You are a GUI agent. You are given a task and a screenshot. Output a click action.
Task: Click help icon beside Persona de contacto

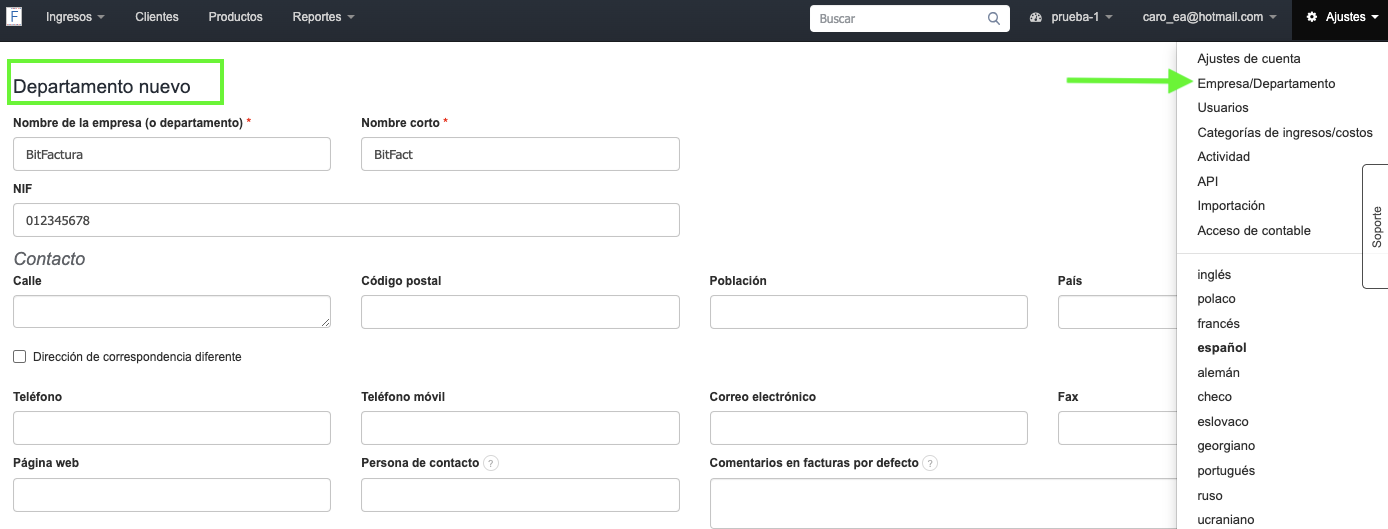click(x=491, y=464)
